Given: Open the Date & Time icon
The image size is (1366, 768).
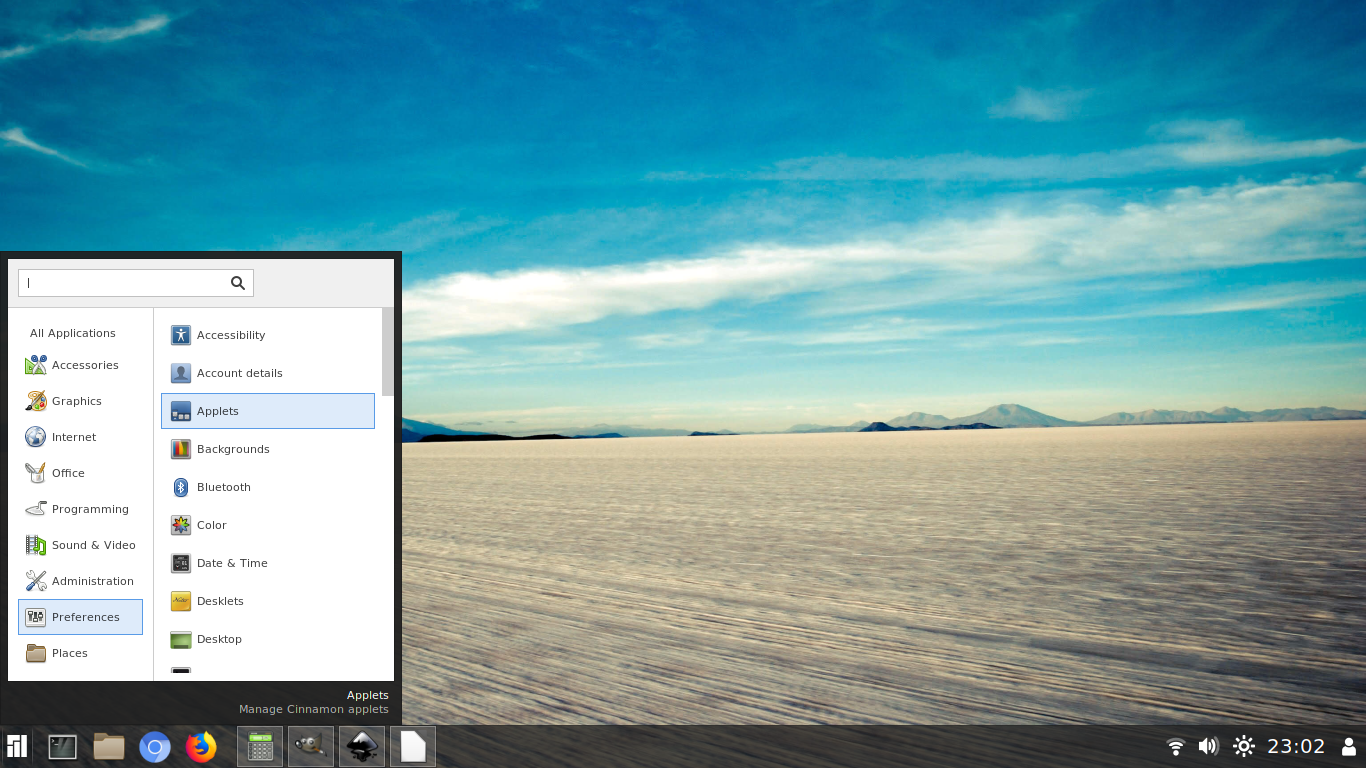Looking at the screenshot, I should tap(180, 563).
